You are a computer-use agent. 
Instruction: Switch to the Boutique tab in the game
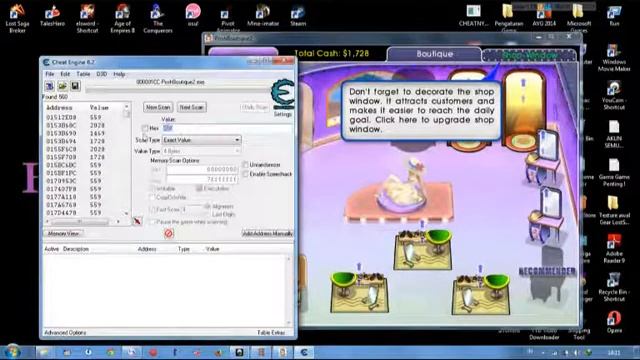pyautogui.click(x=434, y=54)
